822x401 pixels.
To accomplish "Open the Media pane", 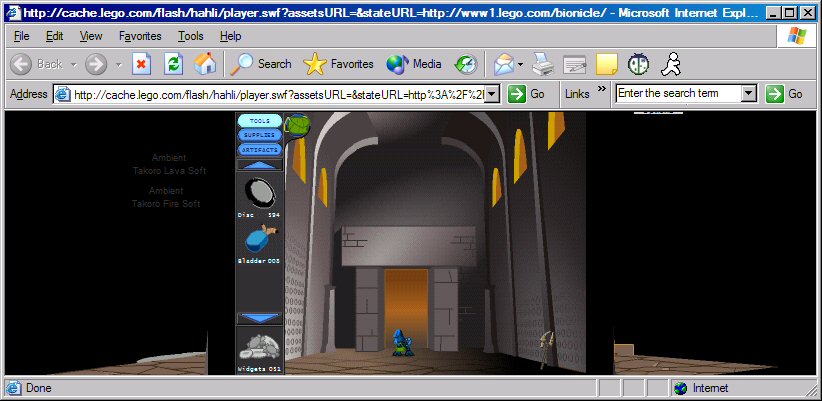I will point(414,64).
